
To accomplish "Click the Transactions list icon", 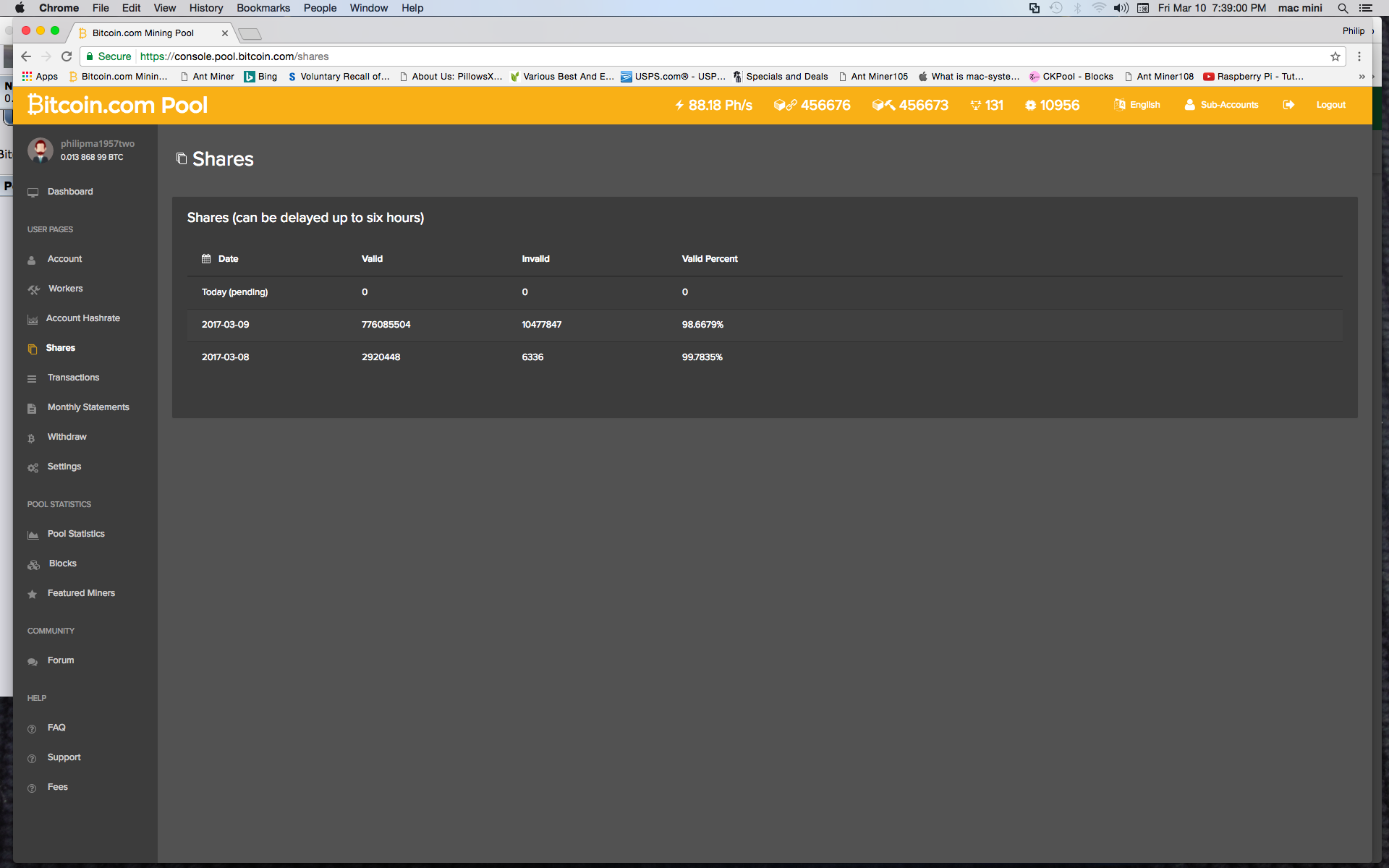I will (x=32, y=378).
